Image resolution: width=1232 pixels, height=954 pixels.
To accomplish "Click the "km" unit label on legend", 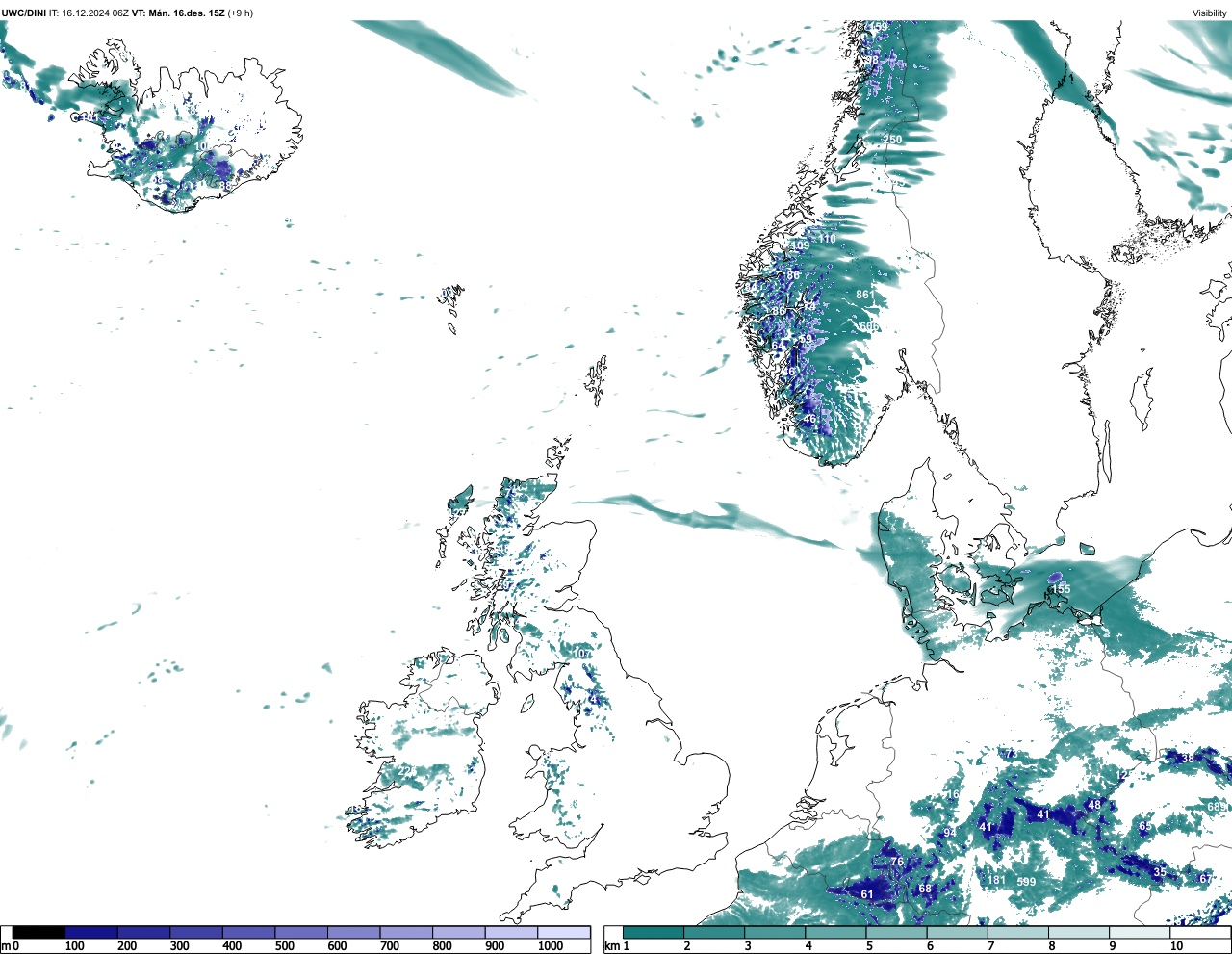I will click(x=611, y=946).
